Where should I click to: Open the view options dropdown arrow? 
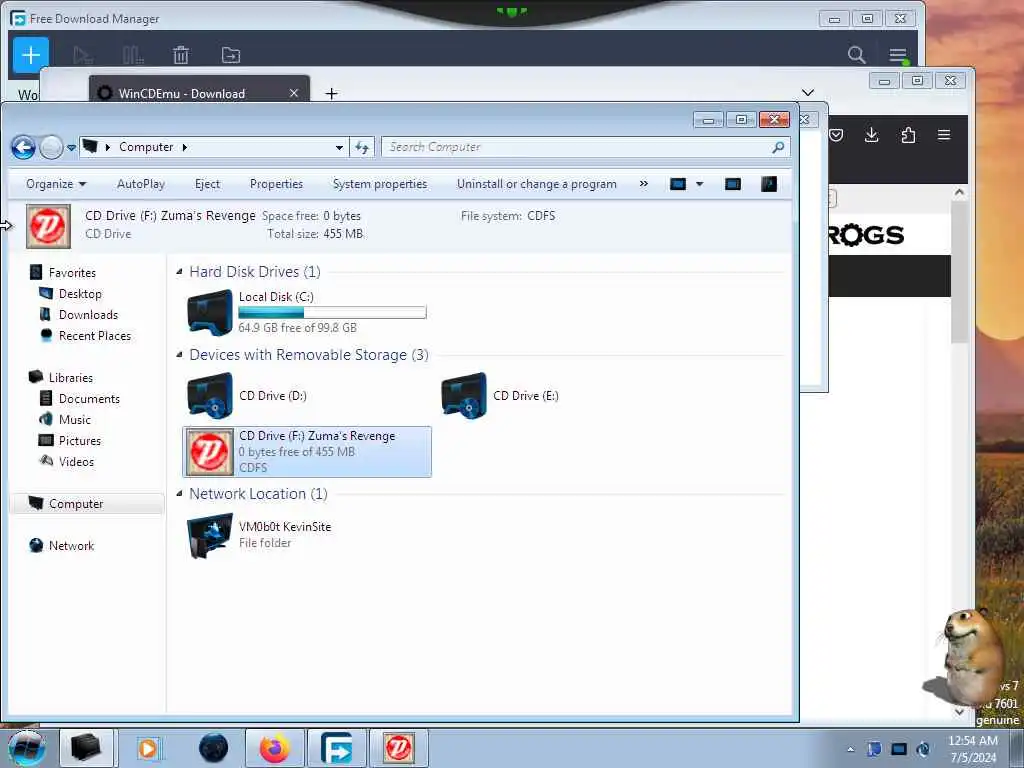[699, 184]
